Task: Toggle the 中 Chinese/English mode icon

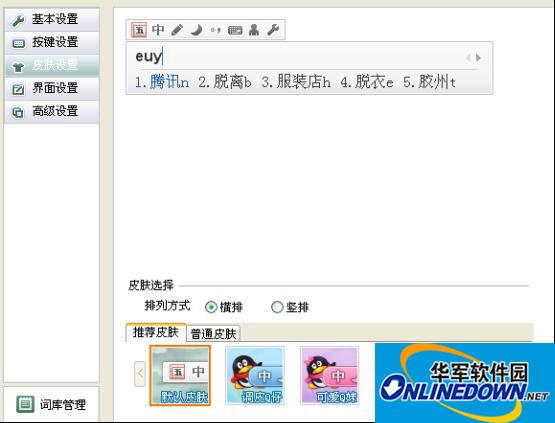Action: [x=158, y=30]
